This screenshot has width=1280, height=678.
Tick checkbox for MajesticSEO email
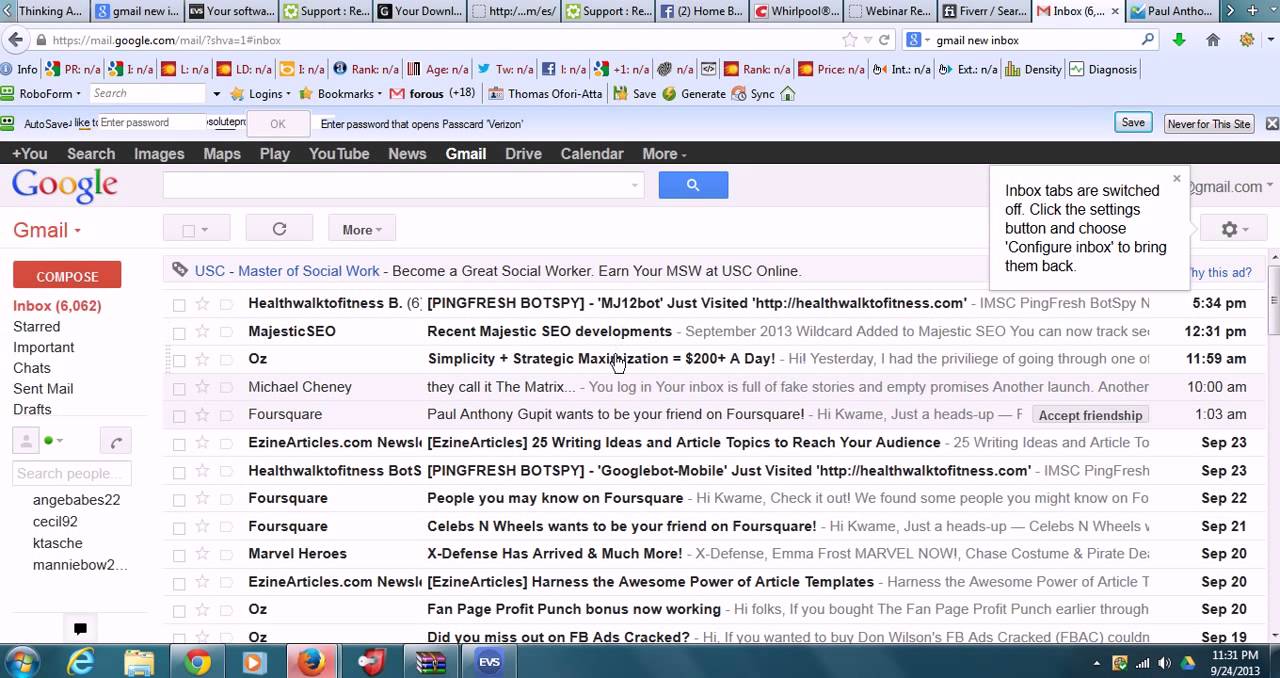(x=179, y=332)
